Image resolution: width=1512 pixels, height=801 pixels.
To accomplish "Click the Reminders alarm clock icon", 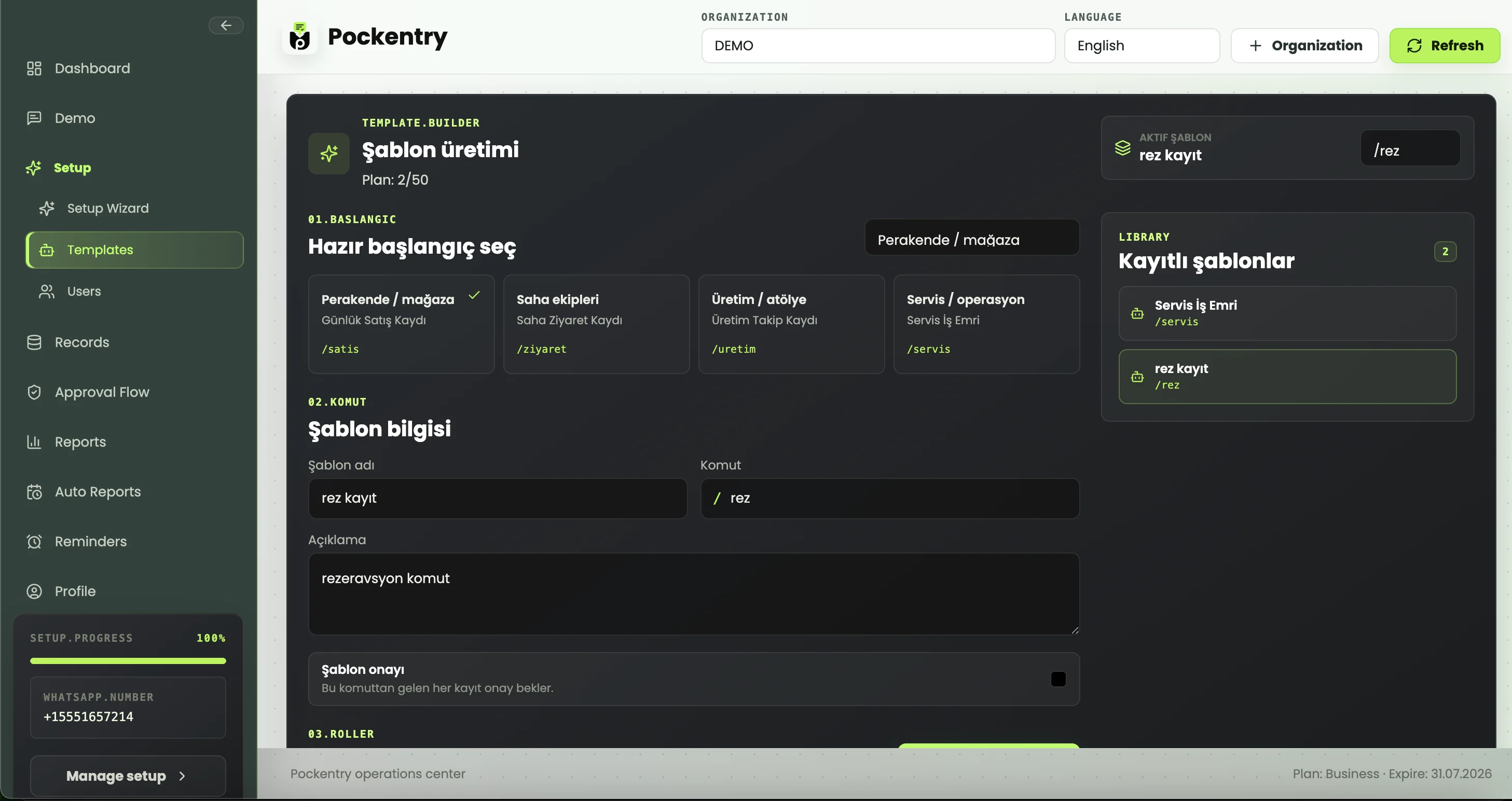I will pyautogui.click(x=34, y=542).
